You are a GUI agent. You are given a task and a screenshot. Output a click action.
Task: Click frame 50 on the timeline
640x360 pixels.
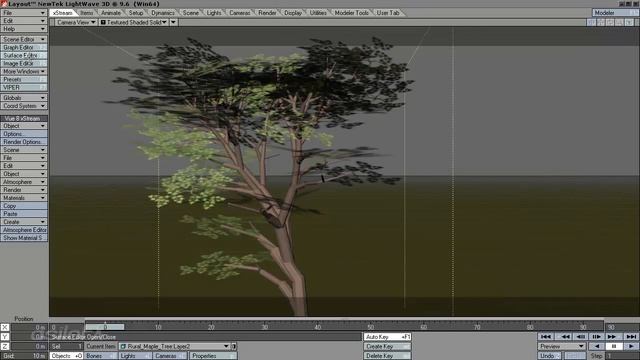pos(370,327)
